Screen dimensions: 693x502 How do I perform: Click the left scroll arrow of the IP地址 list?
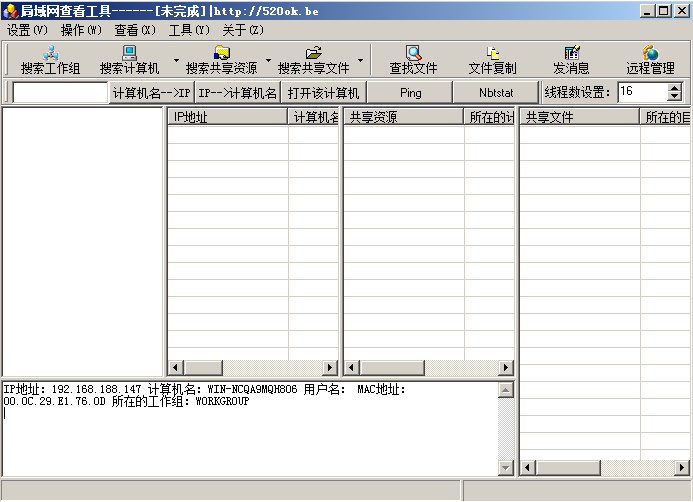pos(176,367)
